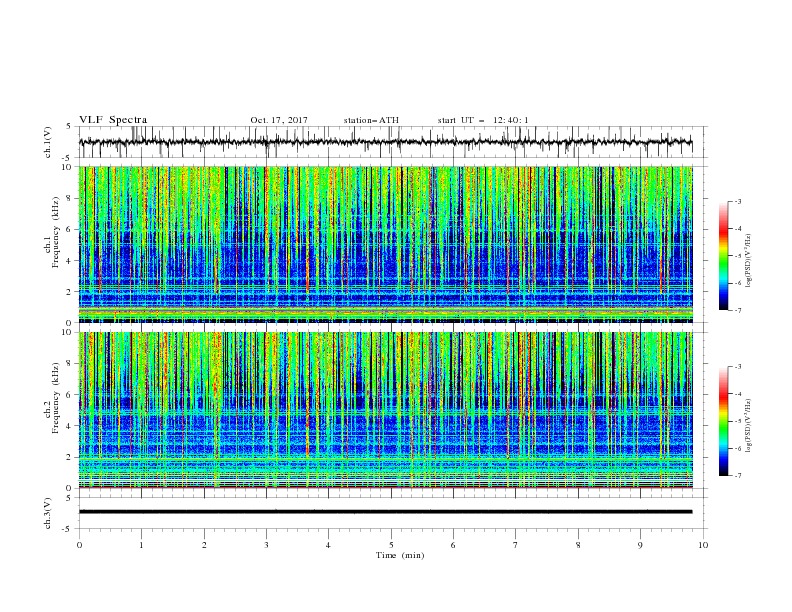The height and width of the screenshot is (612, 792).
Task: Click time axis tick label '5'
Action: (x=391, y=545)
